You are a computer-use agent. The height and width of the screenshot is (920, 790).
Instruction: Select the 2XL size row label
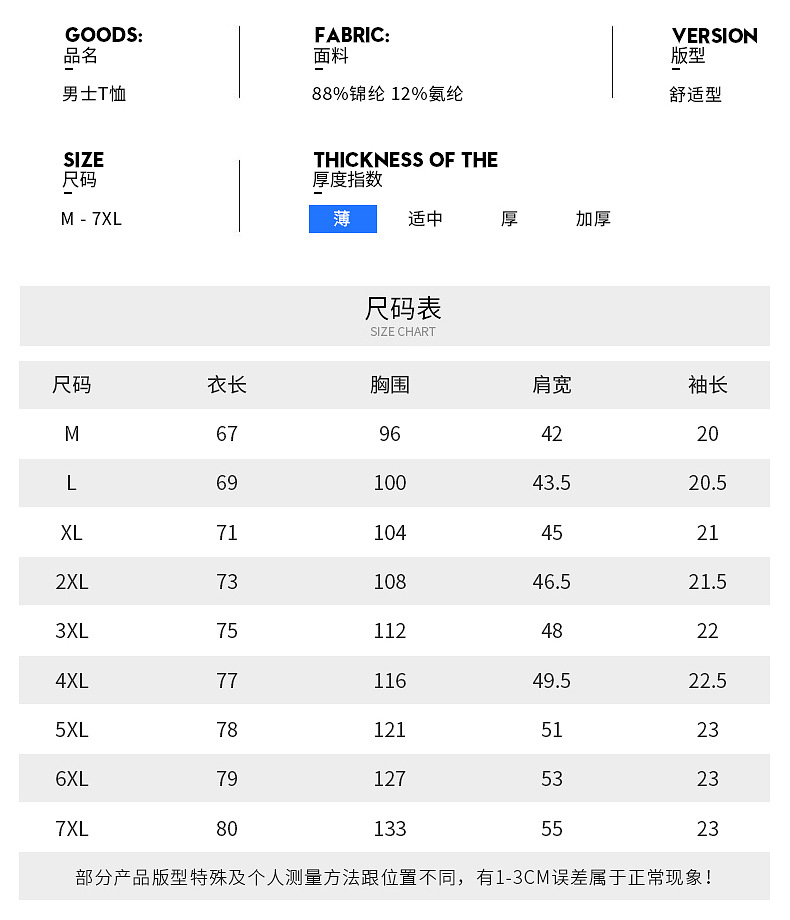71,582
